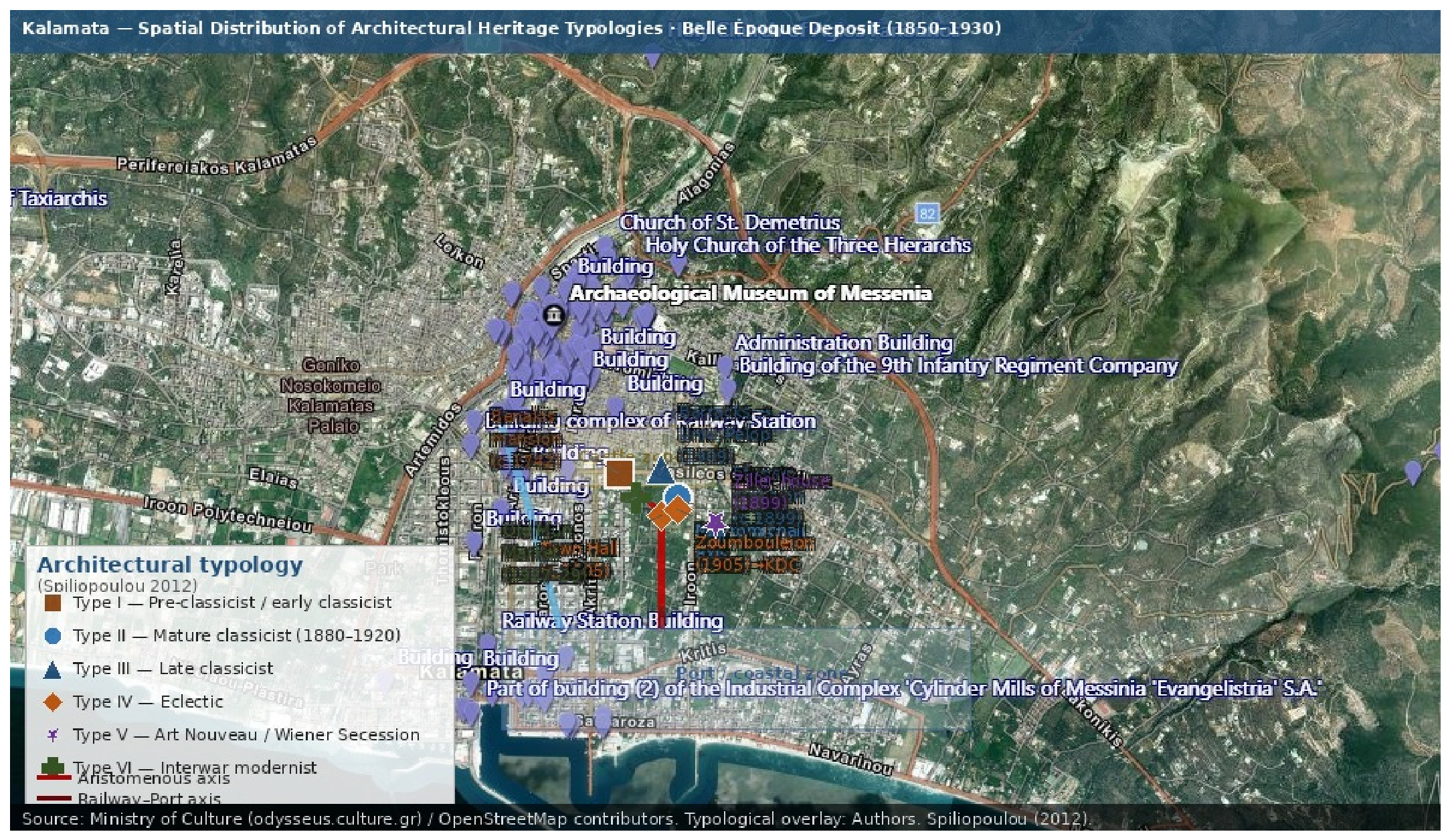Click the 'Navarinou' coastal road label
The image size is (1450, 840).
click(x=850, y=759)
